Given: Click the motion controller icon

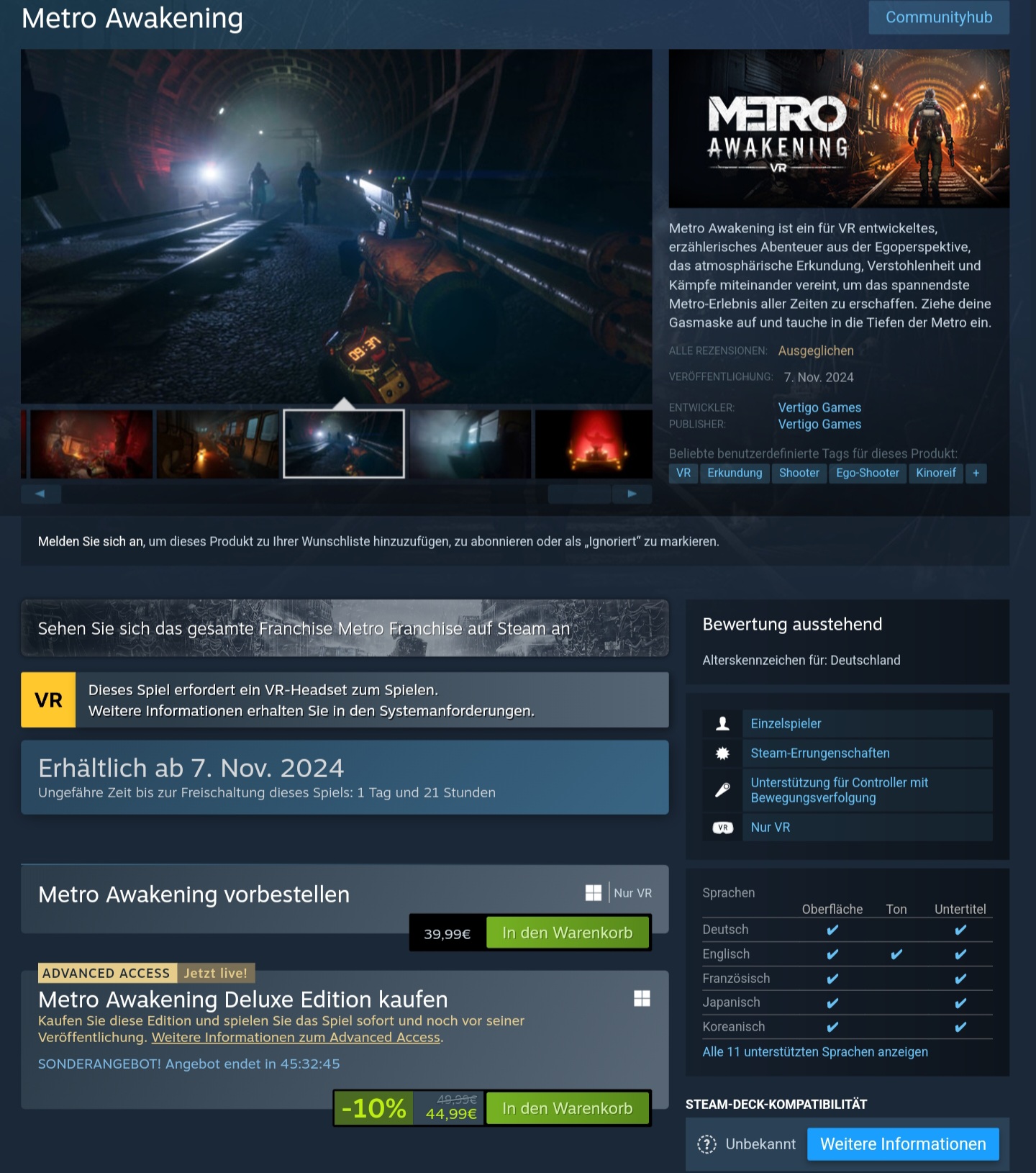Looking at the screenshot, I should pyautogui.click(x=722, y=790).
